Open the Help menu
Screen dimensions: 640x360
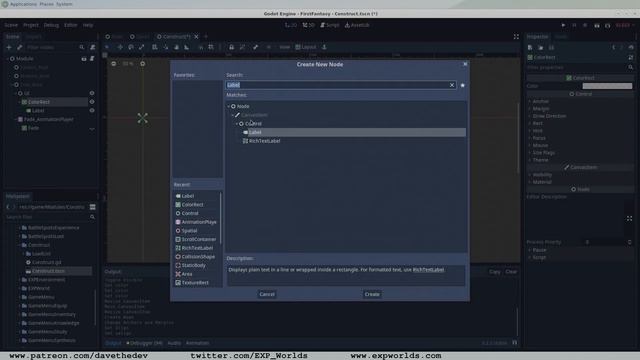point(88,25)
